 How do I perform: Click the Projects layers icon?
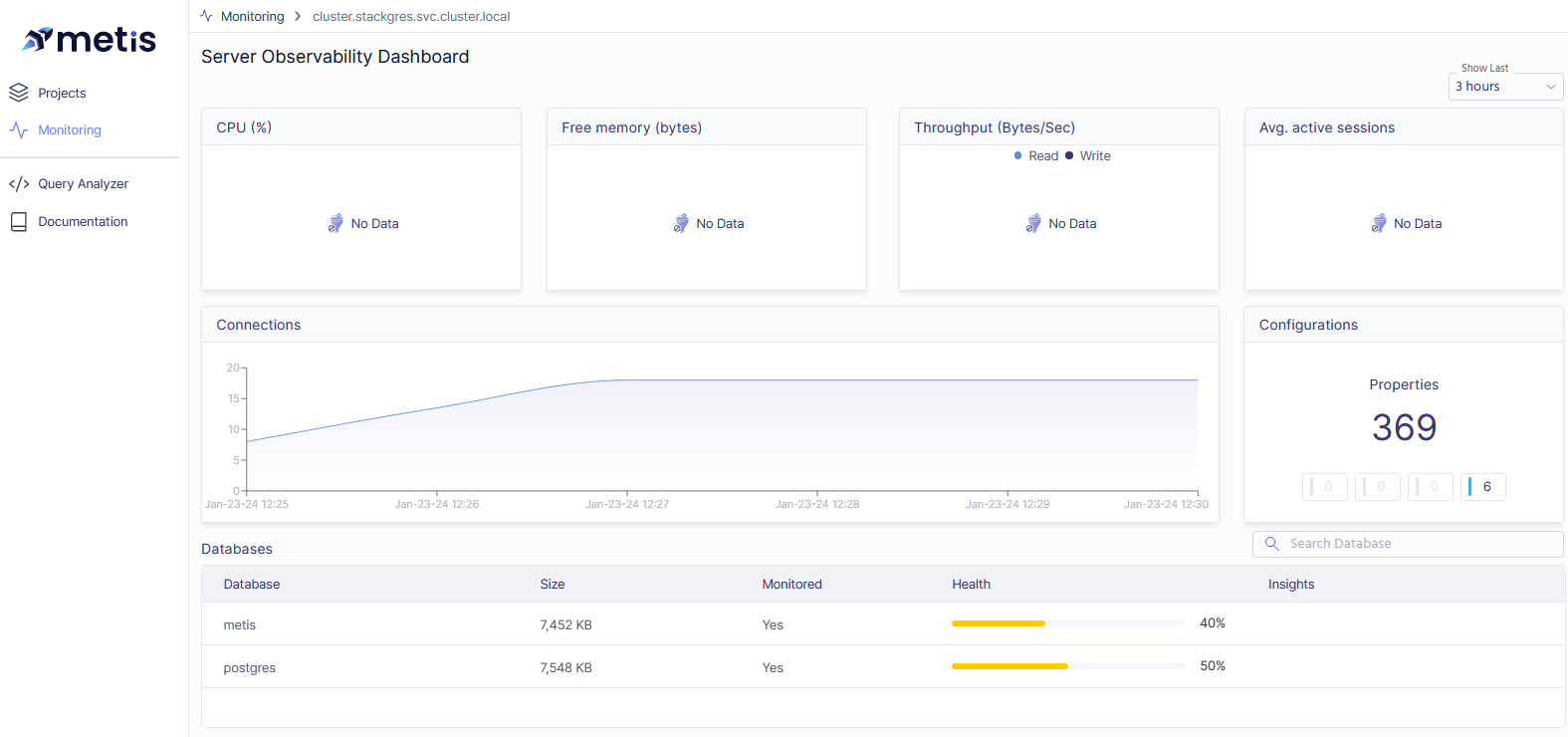[x=19, y=93]
